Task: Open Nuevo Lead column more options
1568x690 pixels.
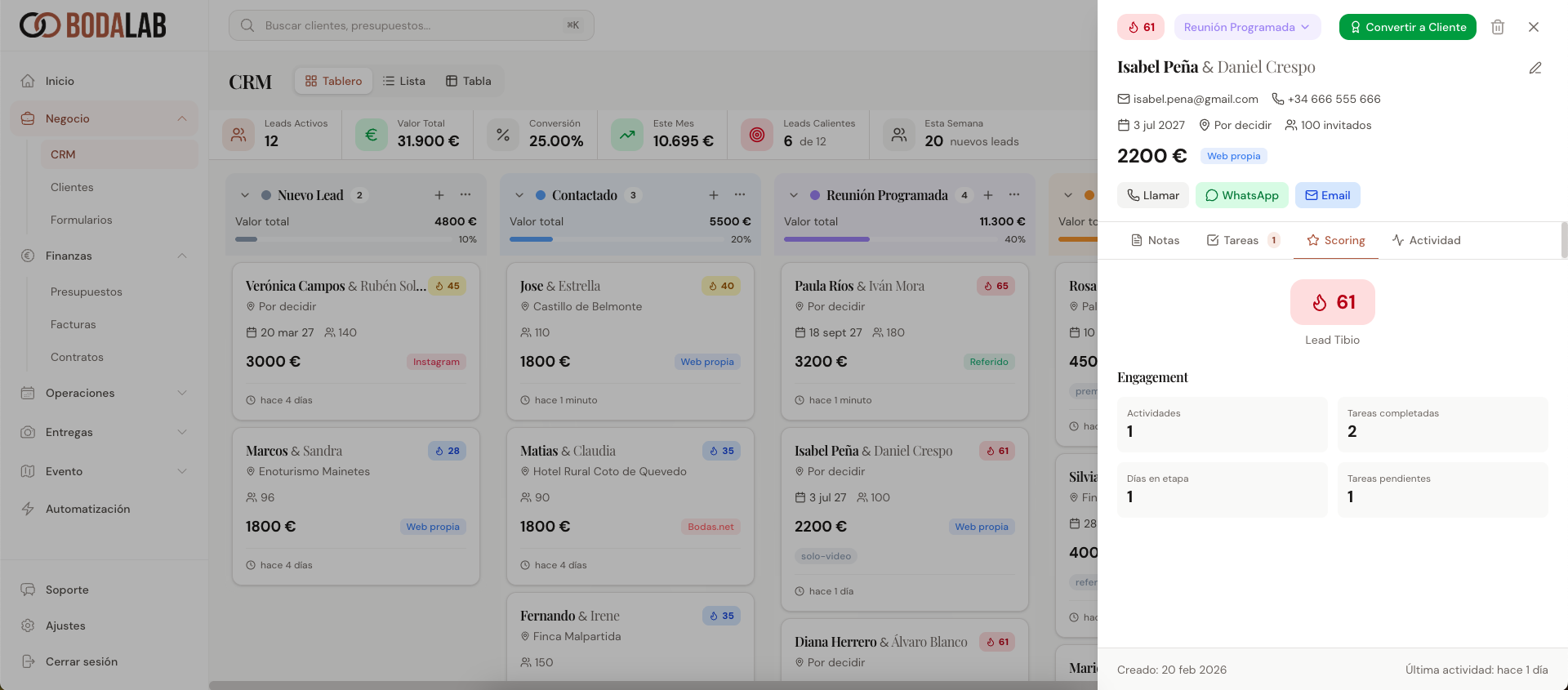Action: click(x=465, y=195)
